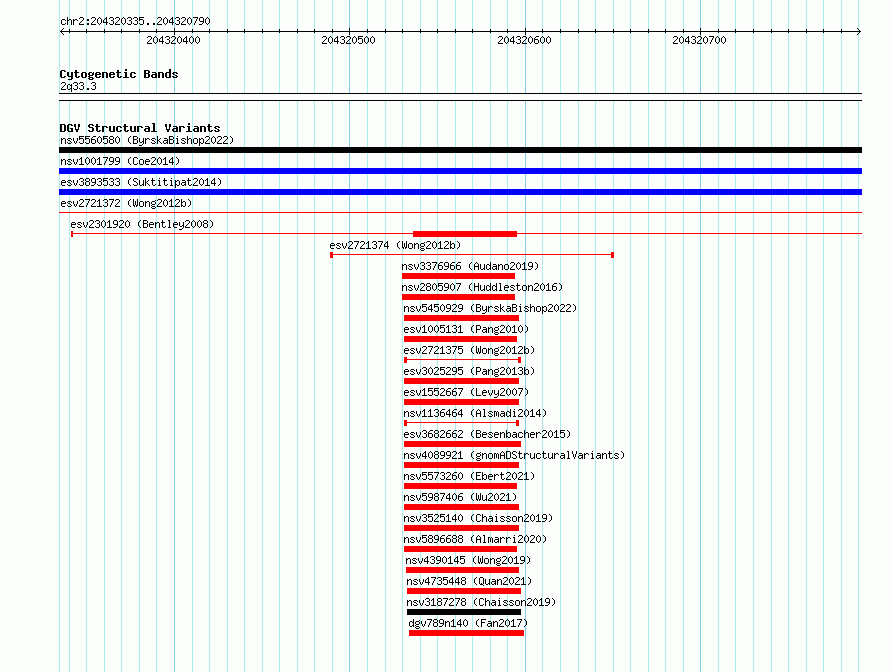Screen dimensions: 890x672
Task: Select the blue nsv1001799 variant bar
Action: [x=460, y=171]
